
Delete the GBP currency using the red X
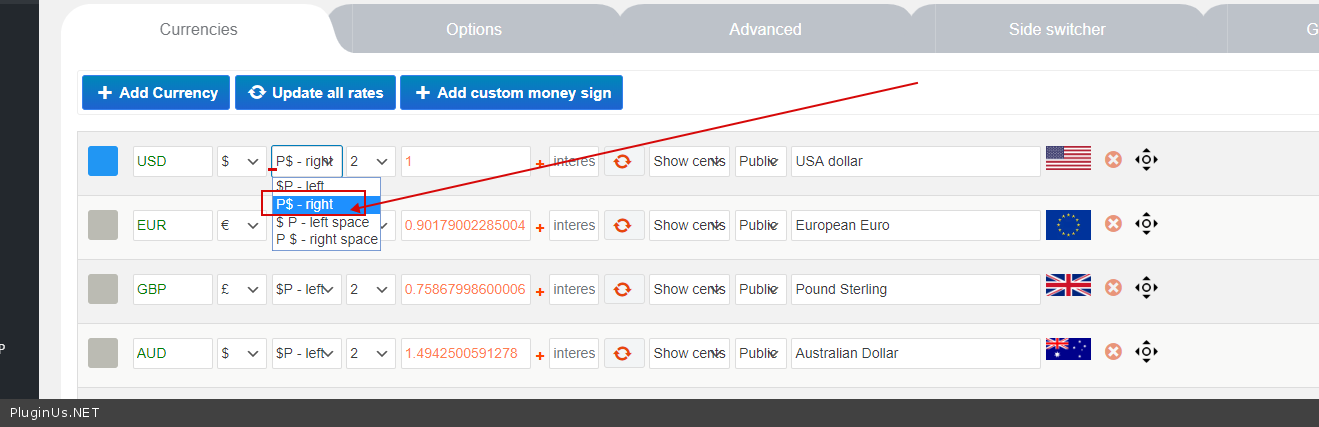[x=1113, y=288]
